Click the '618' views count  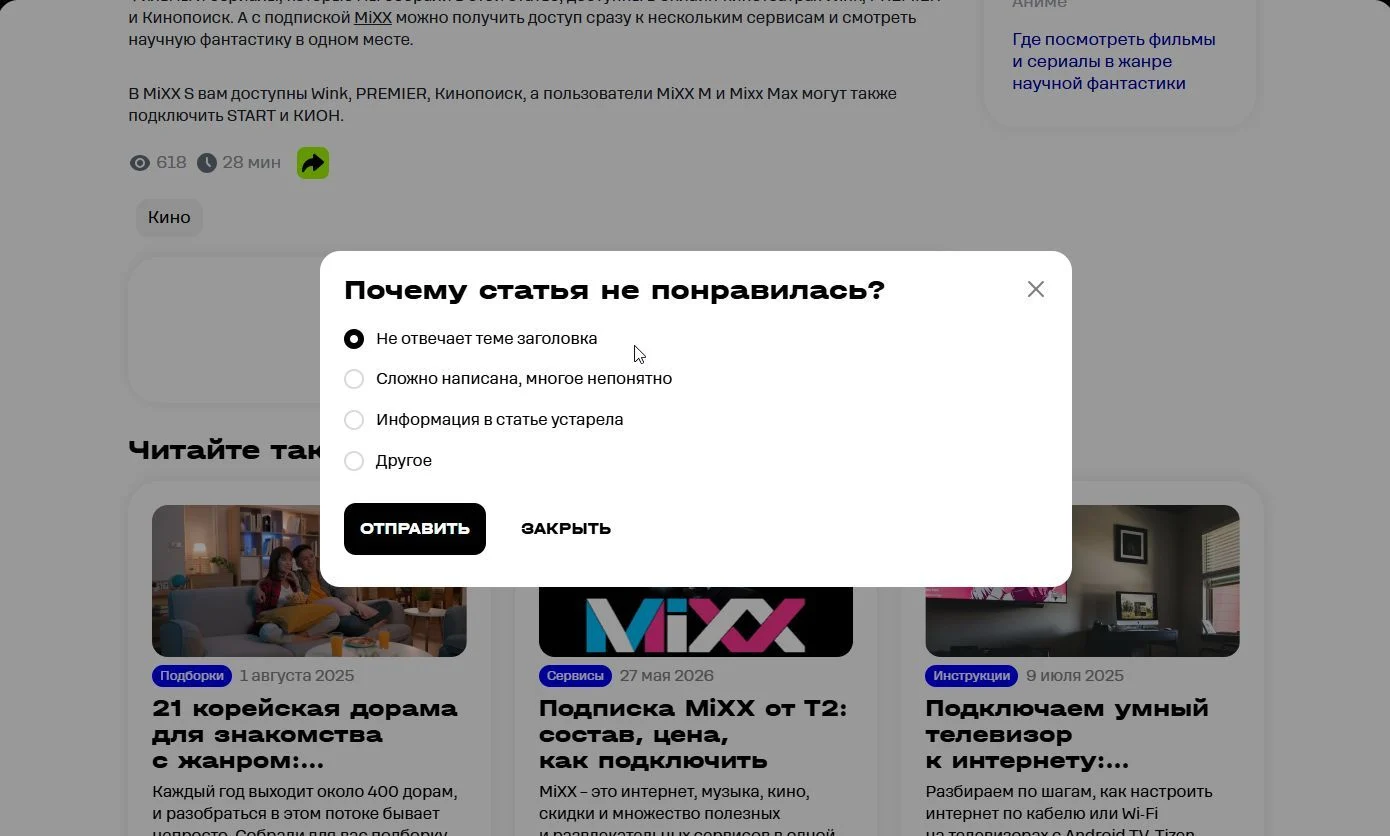point(171,163)
